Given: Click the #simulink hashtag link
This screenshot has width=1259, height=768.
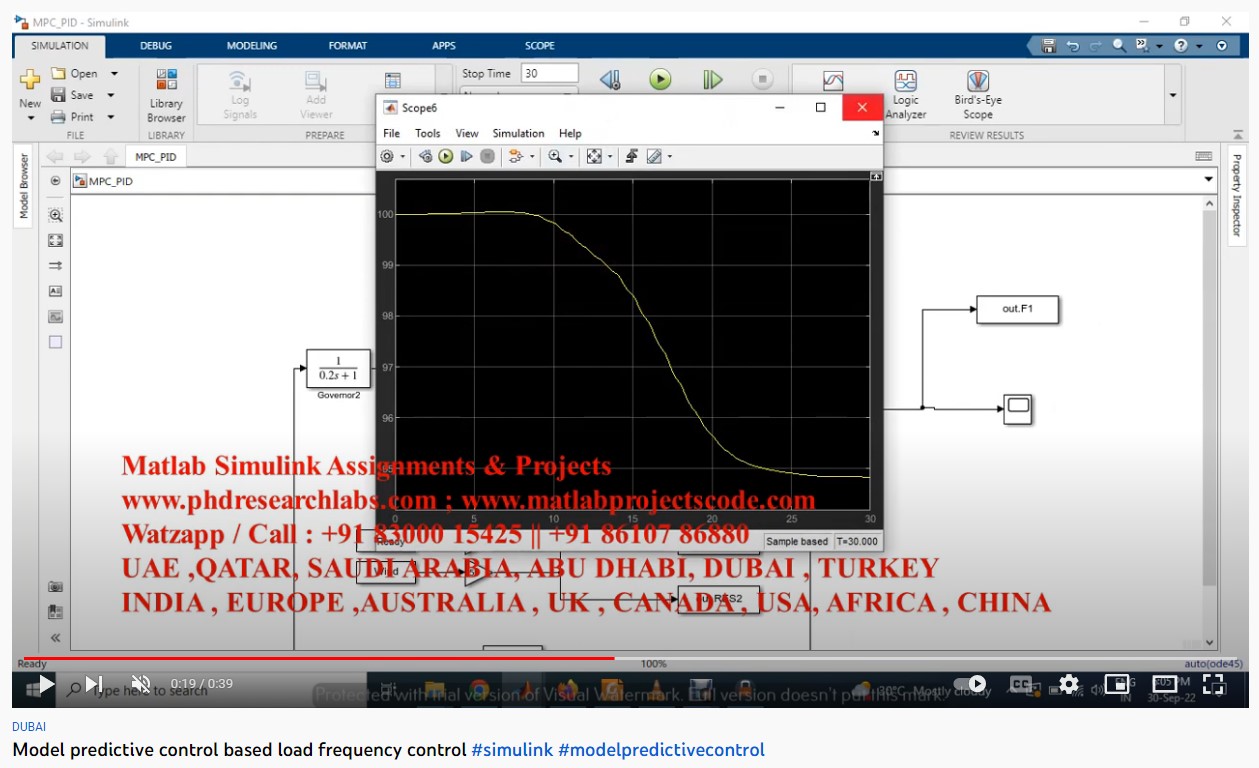Looking at the screenshot, I should [x=512, y=749].
